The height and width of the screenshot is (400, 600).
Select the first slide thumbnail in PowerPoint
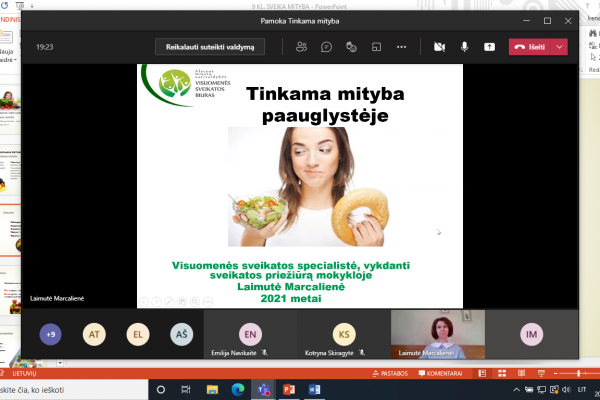coord(10,108)
